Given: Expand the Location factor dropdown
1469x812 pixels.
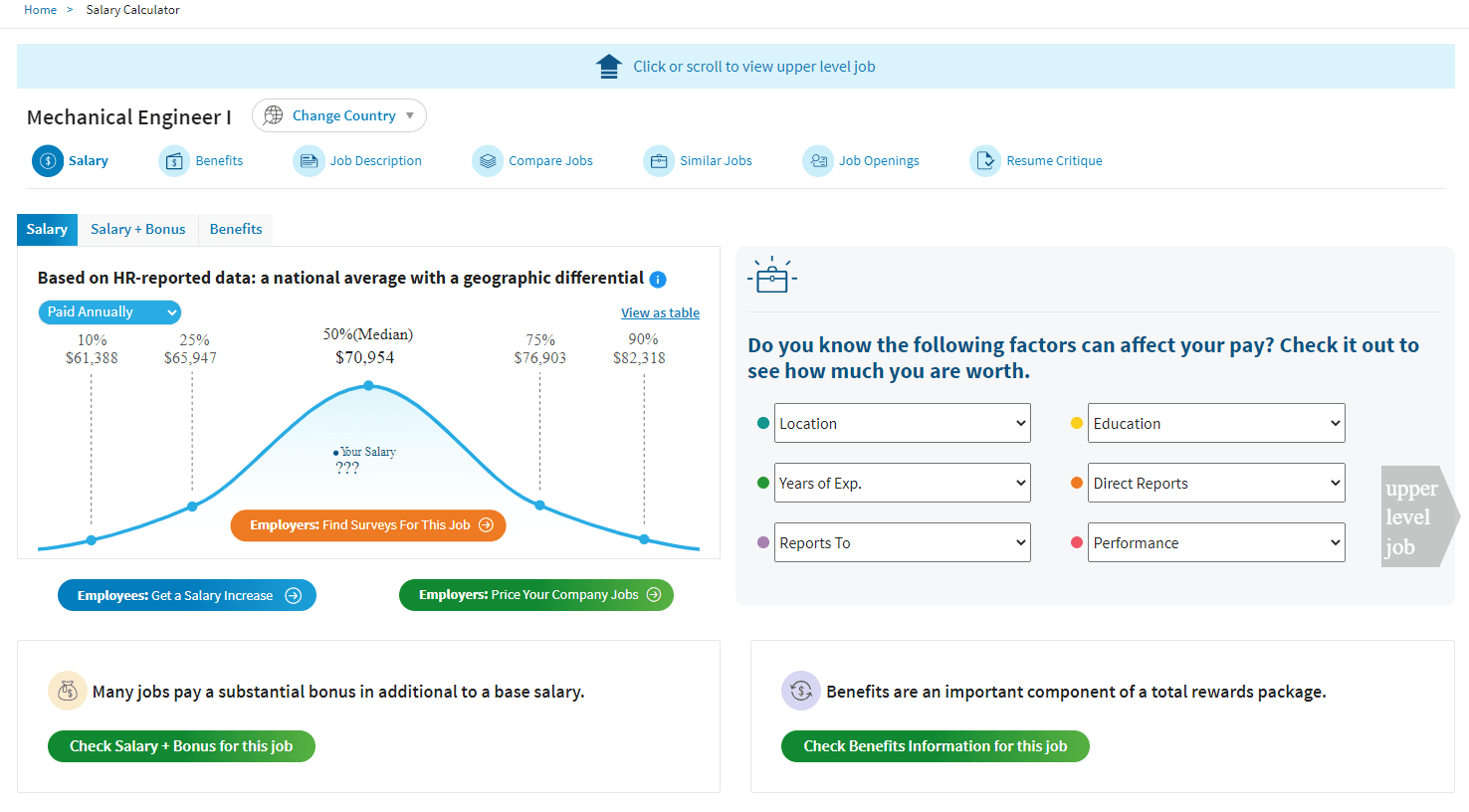Looking at the screenshot, I should pyautogui.click(x=902, y=423).
